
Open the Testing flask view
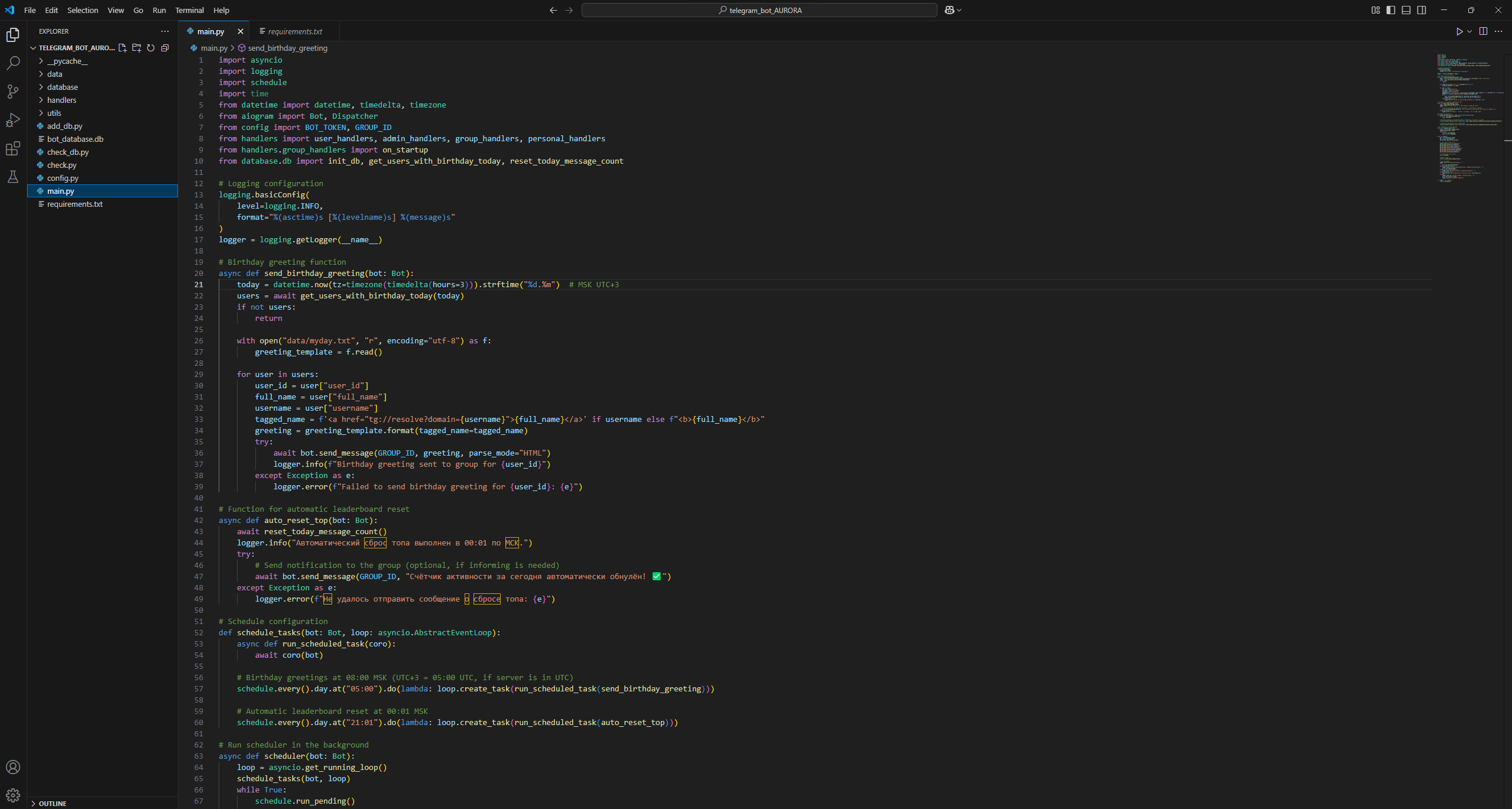click(x=13, y=176)
